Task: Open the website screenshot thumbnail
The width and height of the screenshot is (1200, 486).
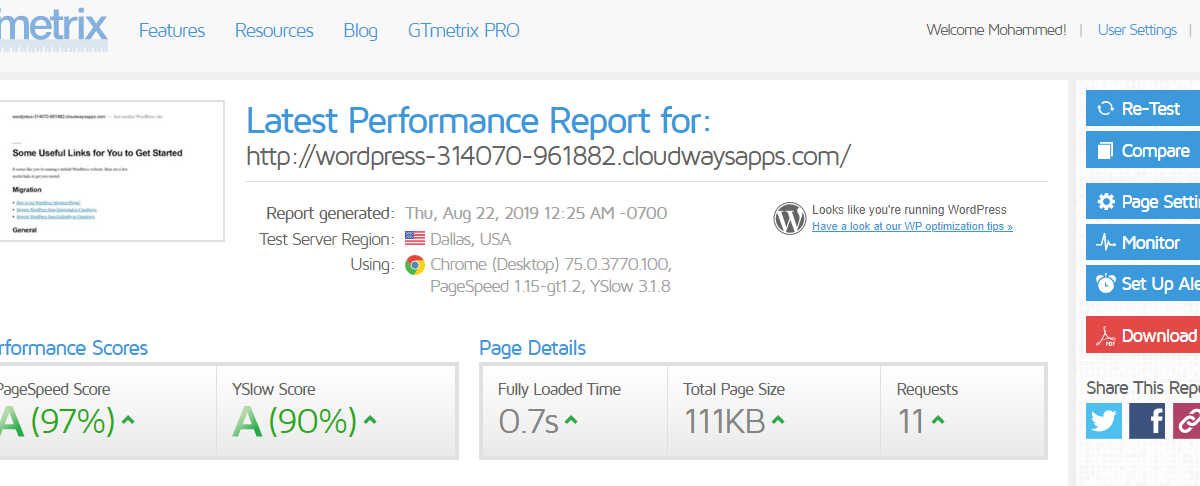Action: click(x=112, y=172)
